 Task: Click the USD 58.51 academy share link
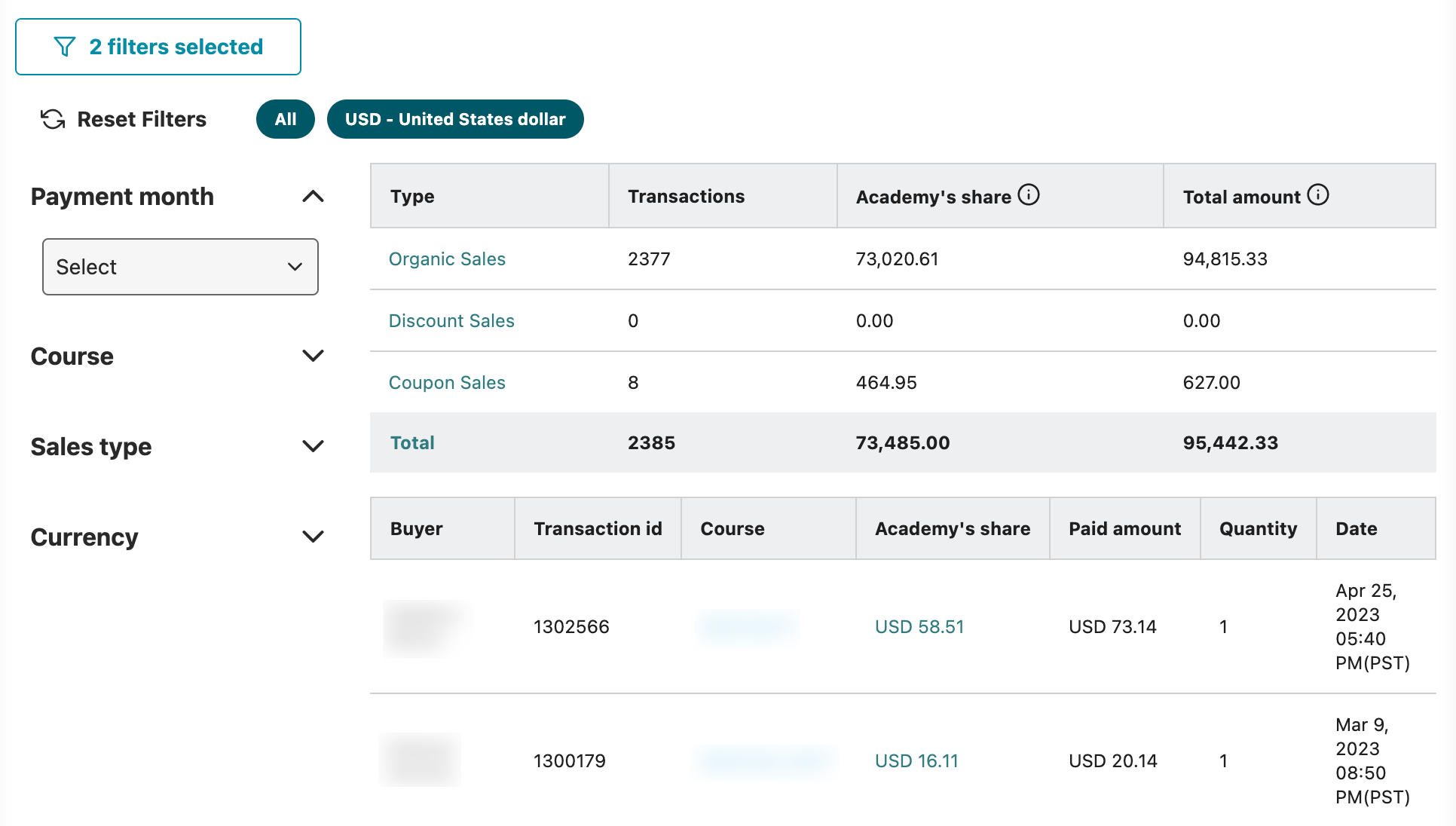pos(919,627)
